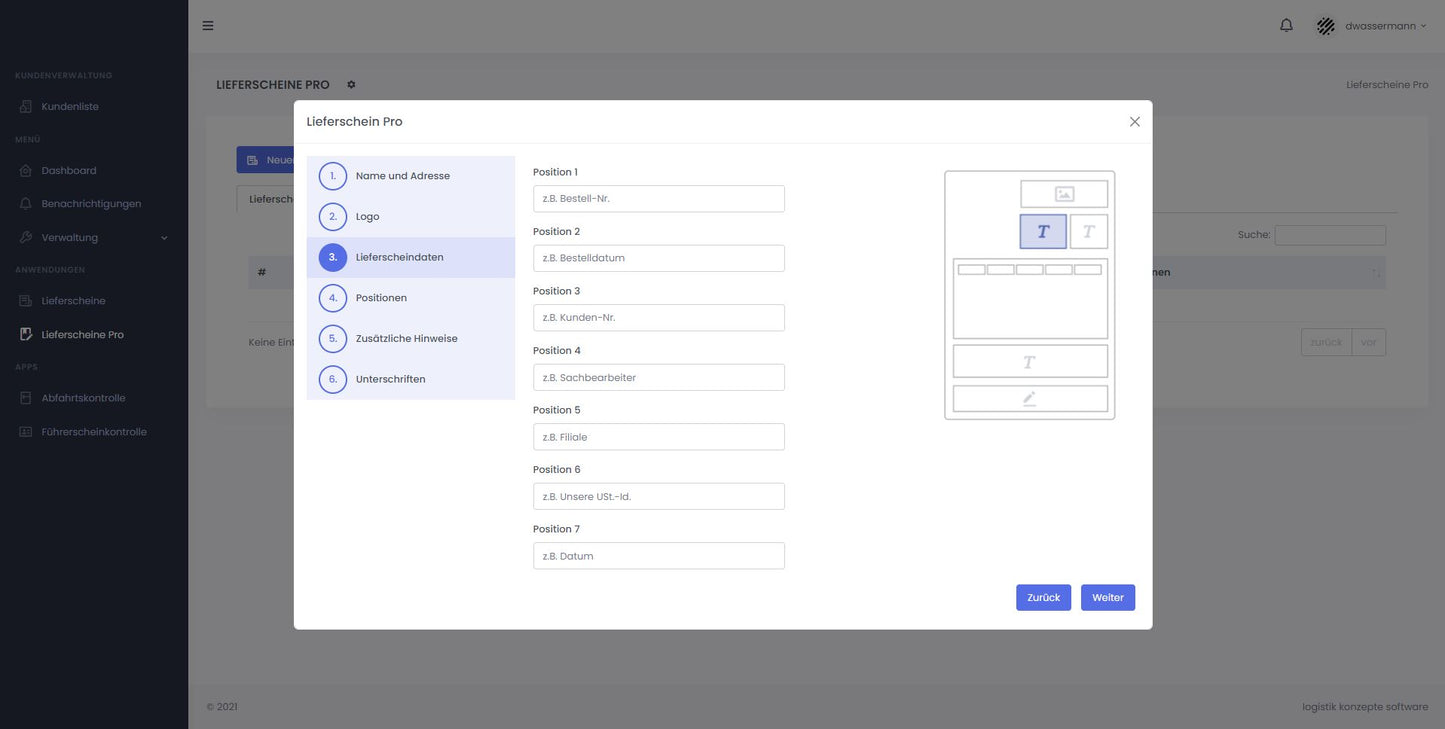Click the image placeholder in layout preview

(x=1064, y=194)
